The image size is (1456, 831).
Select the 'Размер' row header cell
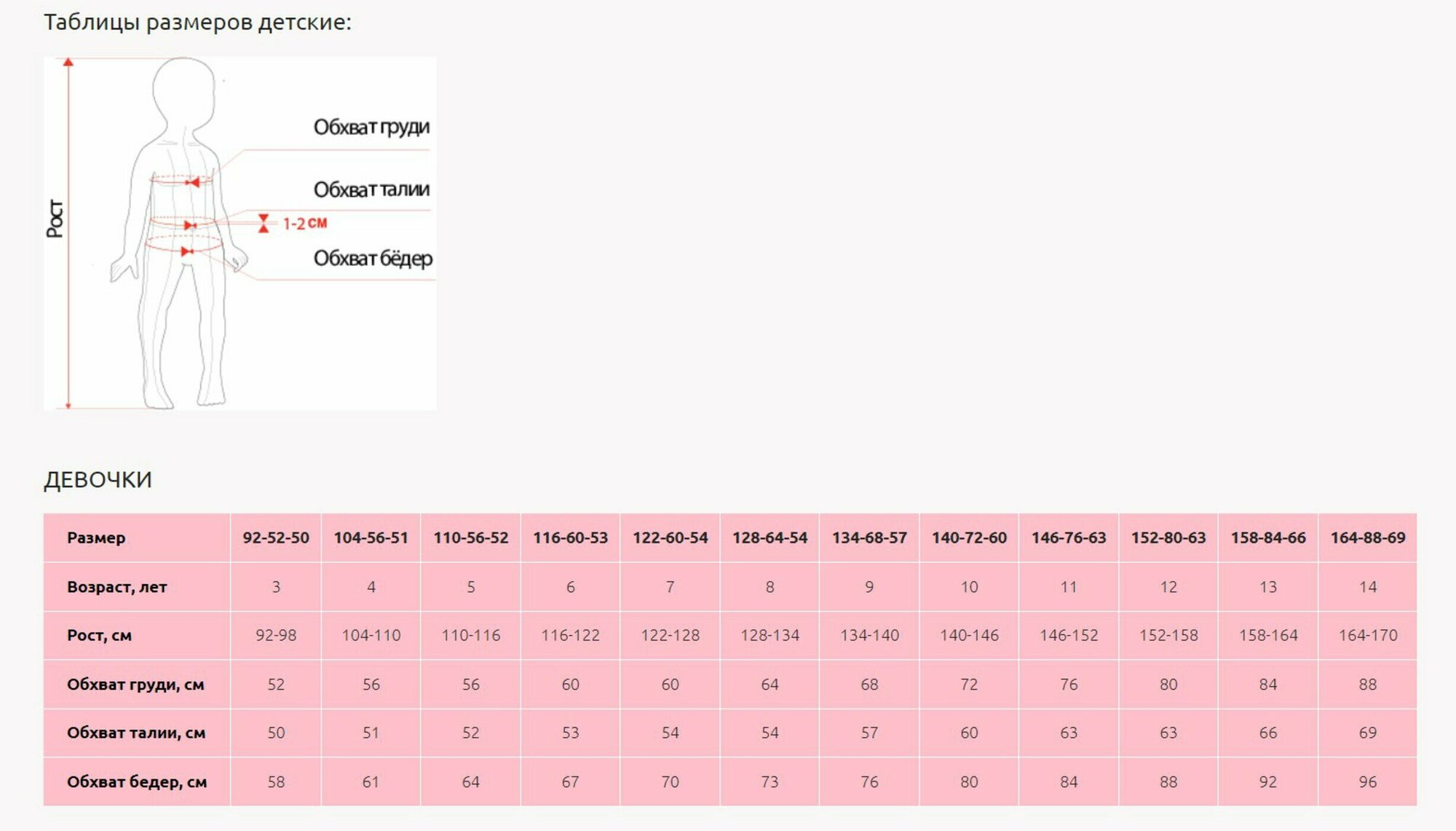[x=96, y=538]
